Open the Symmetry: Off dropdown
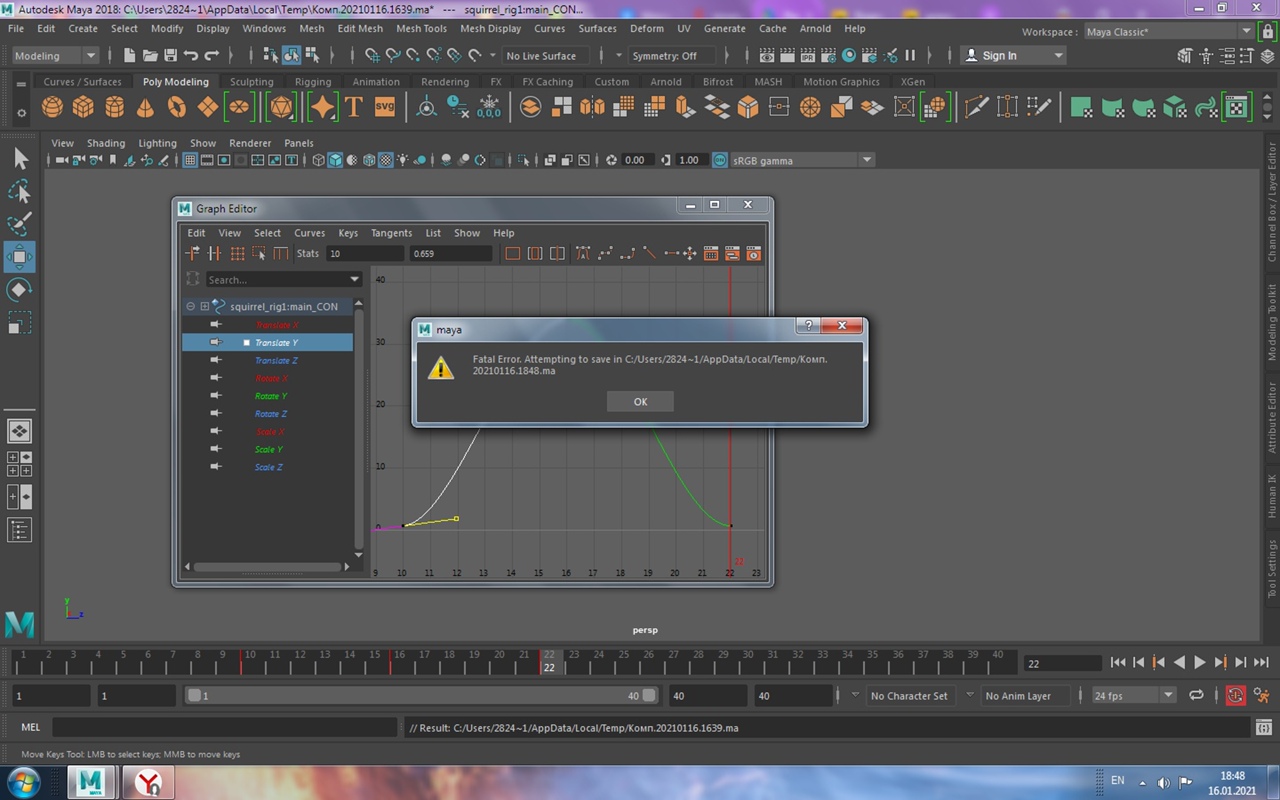Image resolution: width=1280 pixels, height=800 pixels. click(x=672, y=56)
